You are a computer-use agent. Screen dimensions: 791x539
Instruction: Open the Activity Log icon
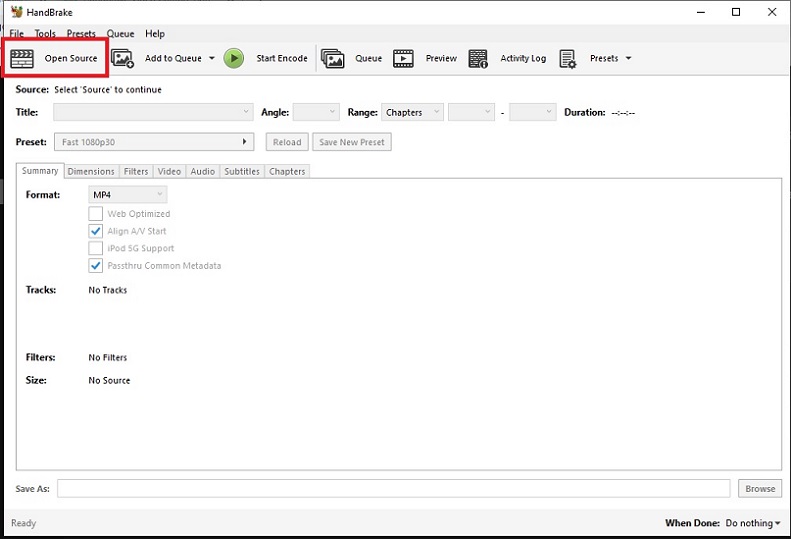coord(478,58)
